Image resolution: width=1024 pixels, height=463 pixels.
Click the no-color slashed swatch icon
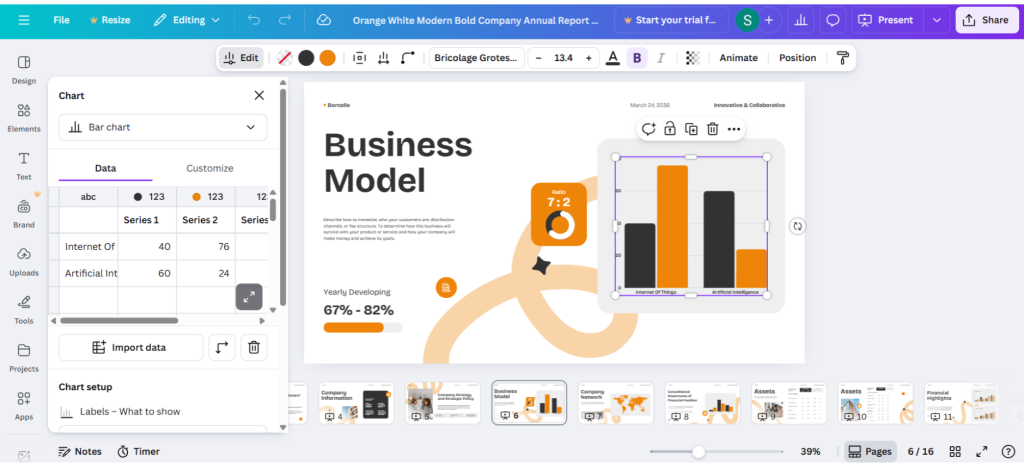(x=284, y=58)
